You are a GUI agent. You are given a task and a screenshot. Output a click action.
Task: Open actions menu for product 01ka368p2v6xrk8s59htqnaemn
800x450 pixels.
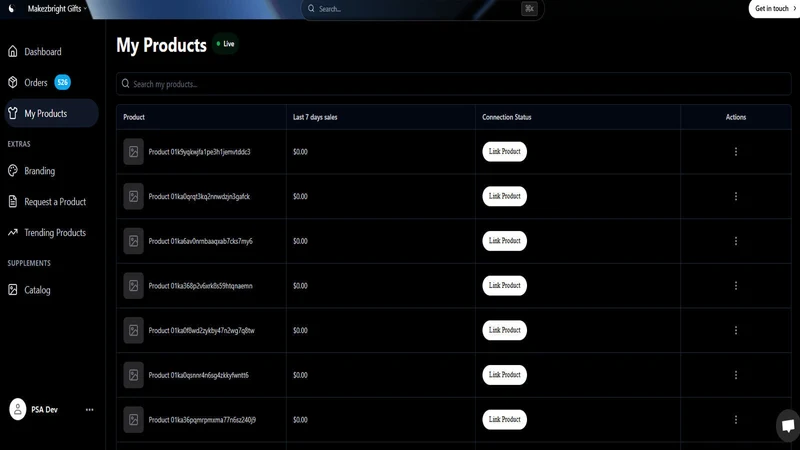(736, 286)
